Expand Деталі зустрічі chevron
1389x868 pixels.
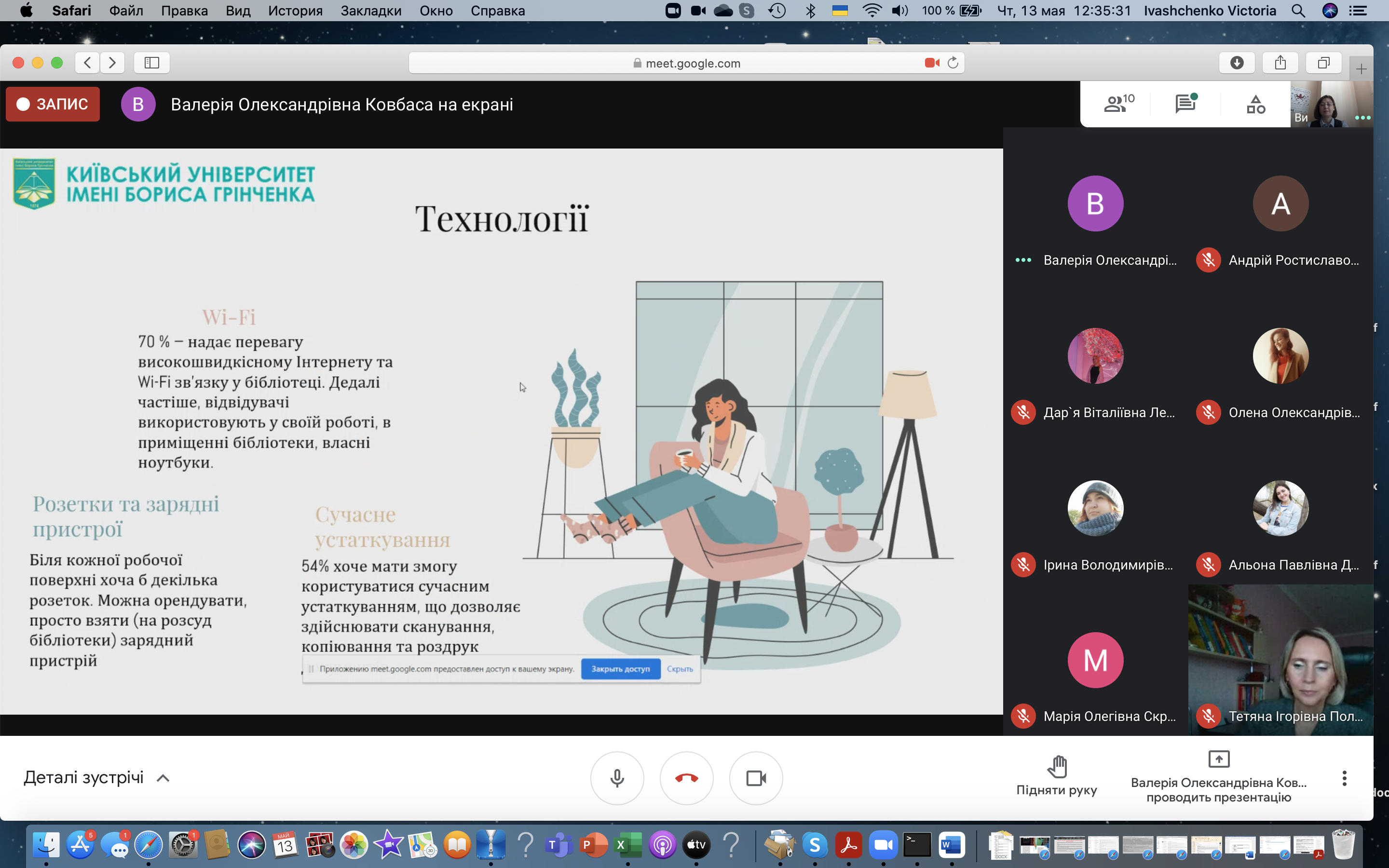pyautogui.click(x=163, y=778)
